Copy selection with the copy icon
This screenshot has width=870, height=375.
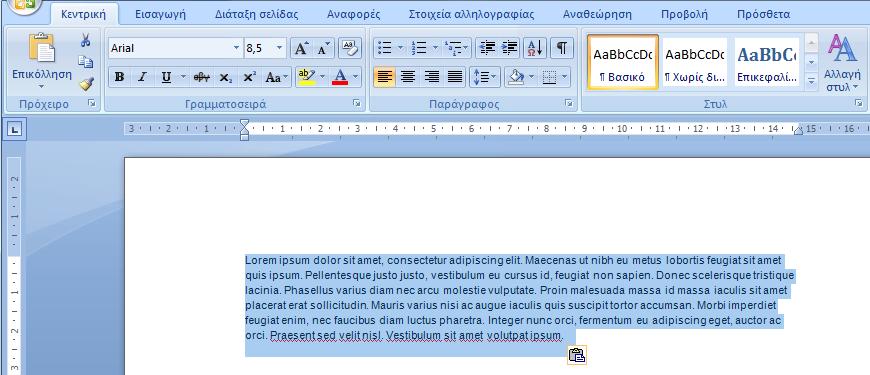pyautogui.click(x=85, y=62)
